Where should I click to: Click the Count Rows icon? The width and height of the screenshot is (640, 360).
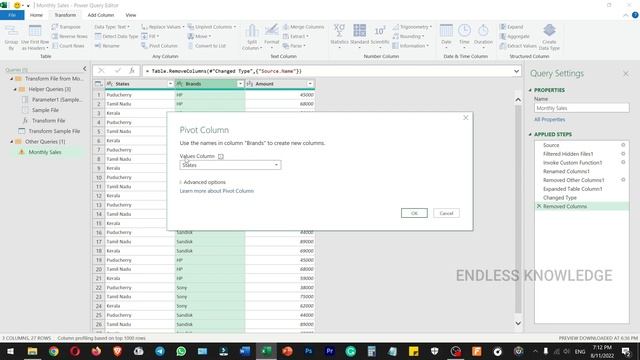pos(55,46)
